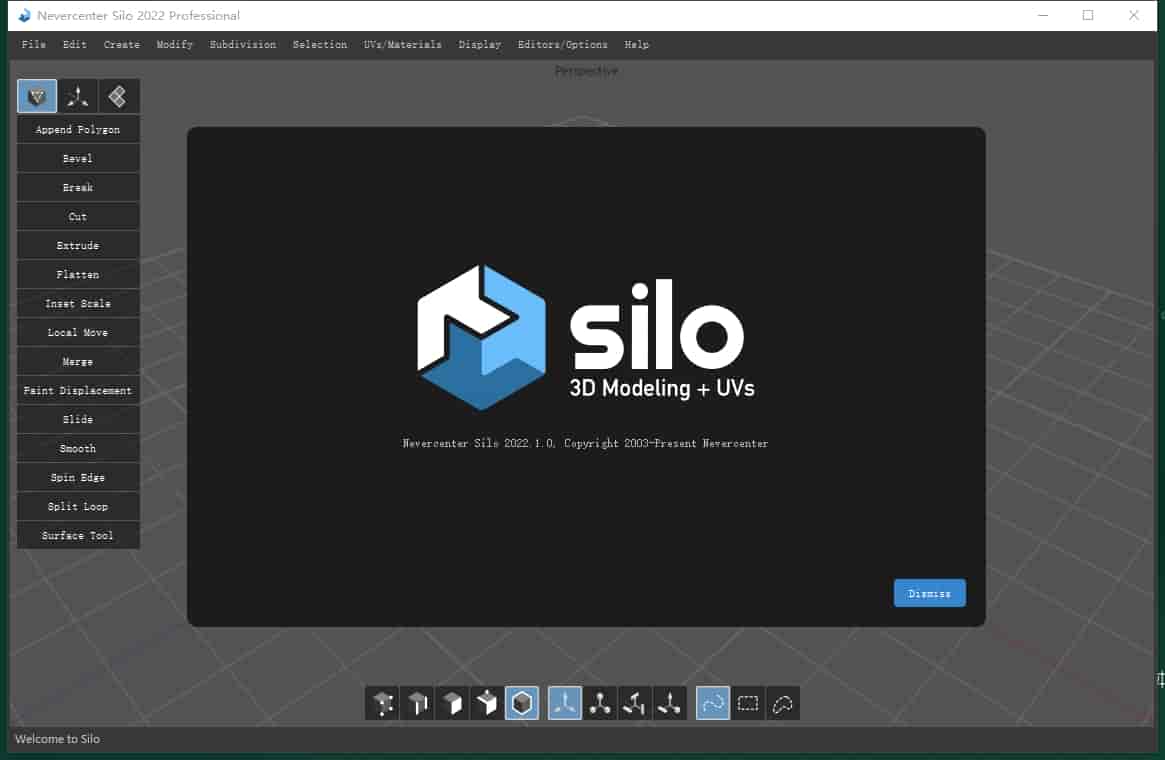Activate the Bevel tool button
The image size is (1165, 760).
point(78,158)
